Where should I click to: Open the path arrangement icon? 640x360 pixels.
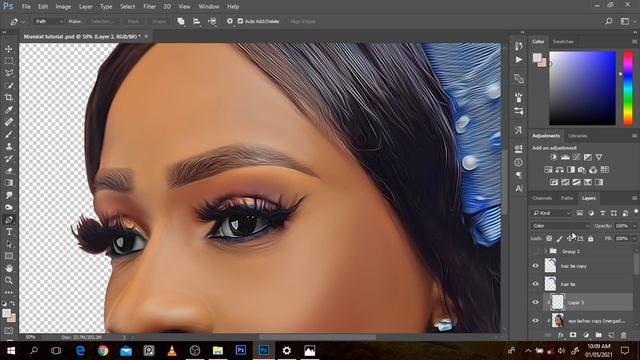click(x=212, y=21)
